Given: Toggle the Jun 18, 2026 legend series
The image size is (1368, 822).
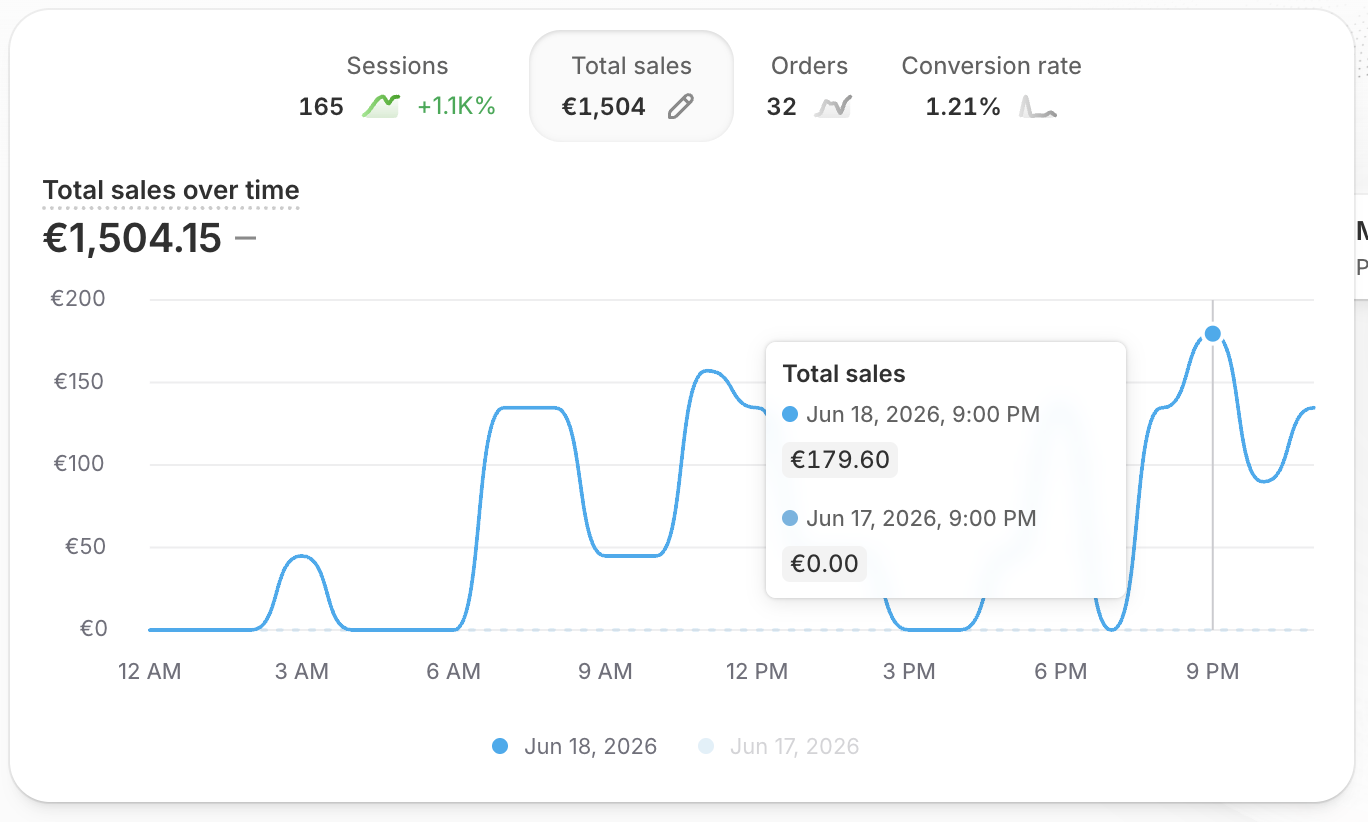Looking at the screenshot, I should click(575, 746).
